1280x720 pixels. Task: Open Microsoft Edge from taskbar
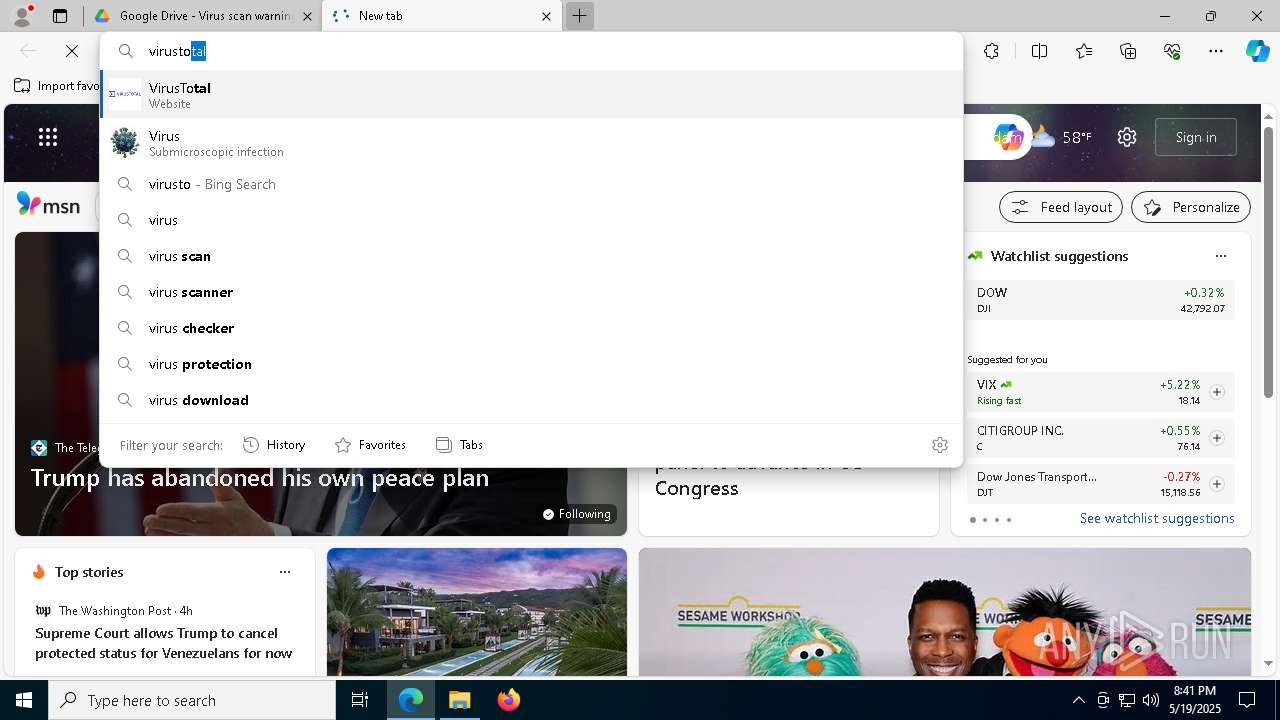[x=411, y=700]
